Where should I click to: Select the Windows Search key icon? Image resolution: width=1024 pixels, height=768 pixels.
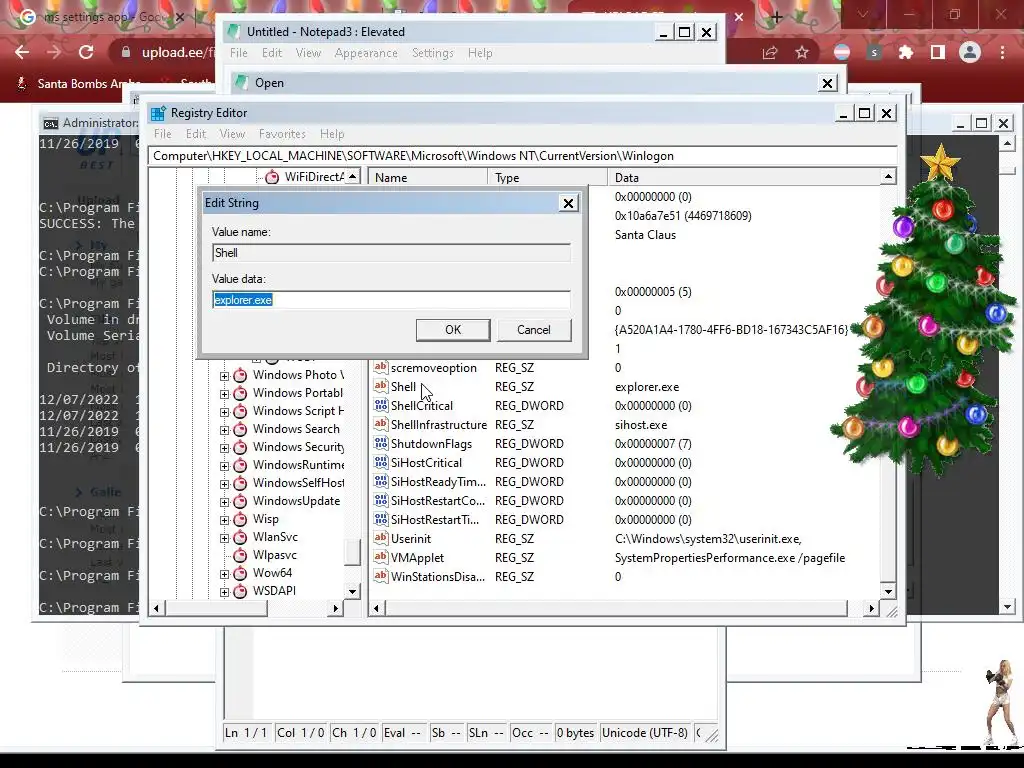[240, 429]
